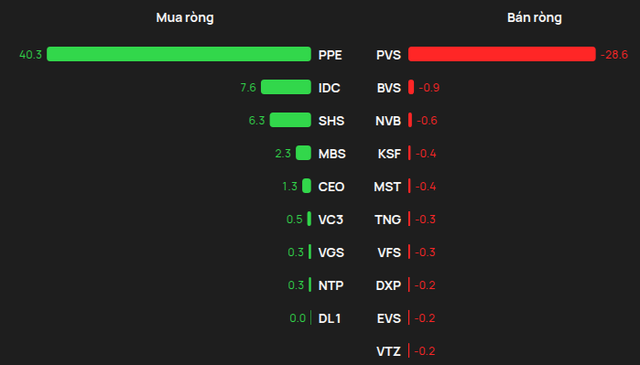Select the BVS ticker label
The image size is (640, 365).
[x=389, y=88]
